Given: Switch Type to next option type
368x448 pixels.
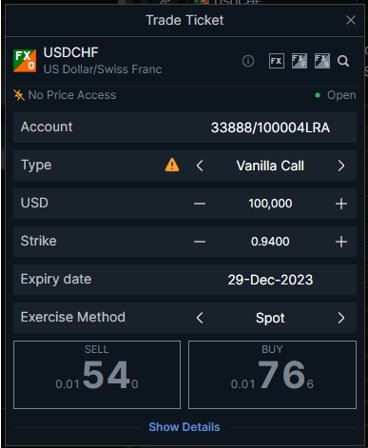Looking at the screenshot, I should point(341,166).
